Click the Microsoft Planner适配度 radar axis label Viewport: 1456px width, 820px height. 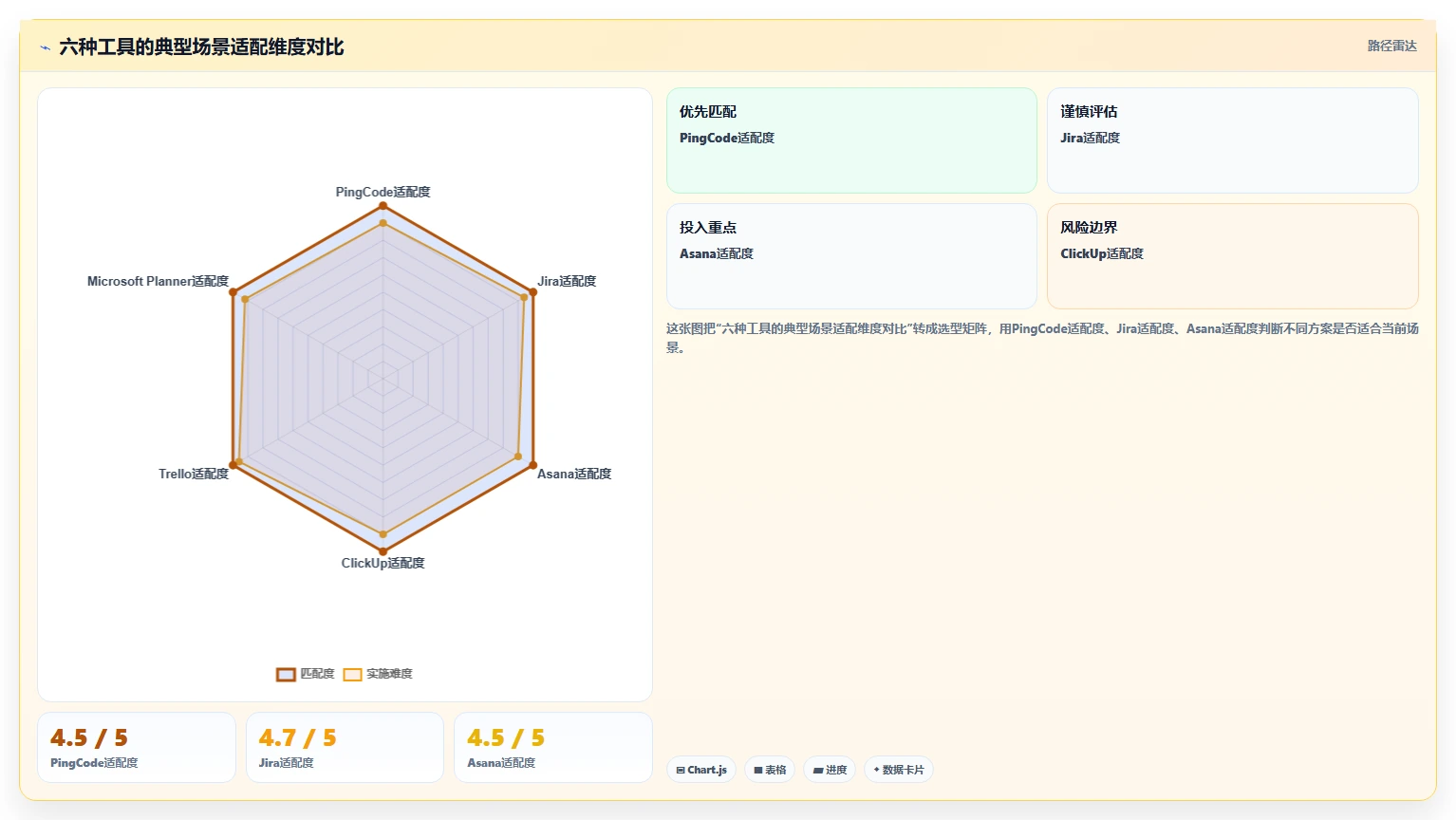click(158, 281)
